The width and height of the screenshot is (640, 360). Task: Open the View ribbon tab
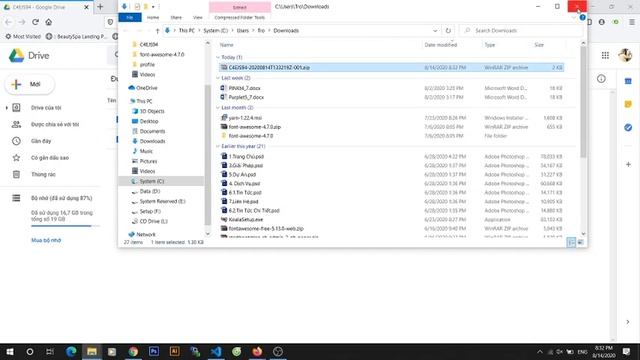point(198,18)
